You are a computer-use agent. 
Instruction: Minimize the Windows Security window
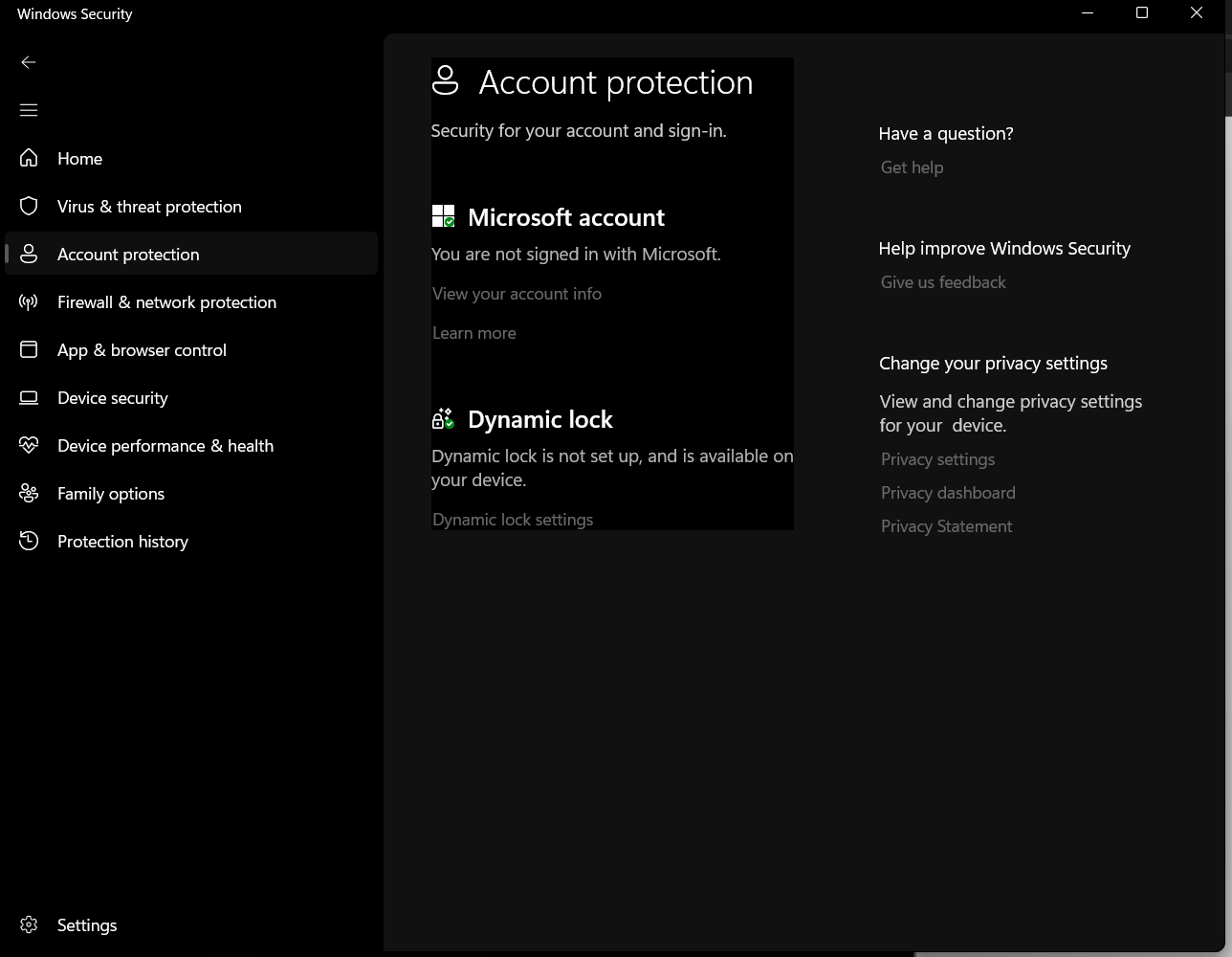pos(1088,13)
